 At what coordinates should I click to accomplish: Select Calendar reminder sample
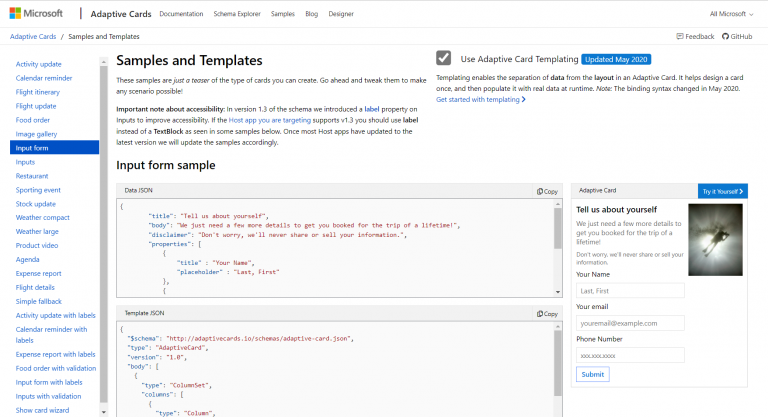point(44,78)
